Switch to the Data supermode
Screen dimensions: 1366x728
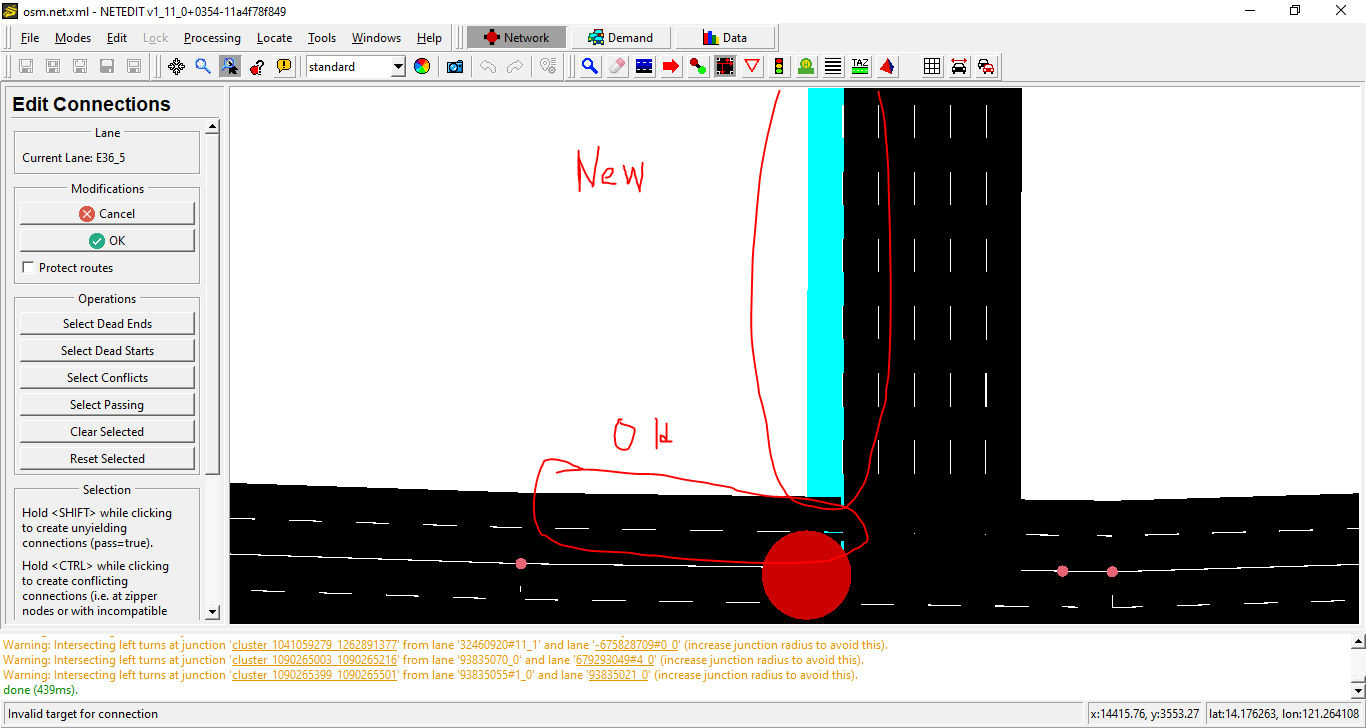725,38
